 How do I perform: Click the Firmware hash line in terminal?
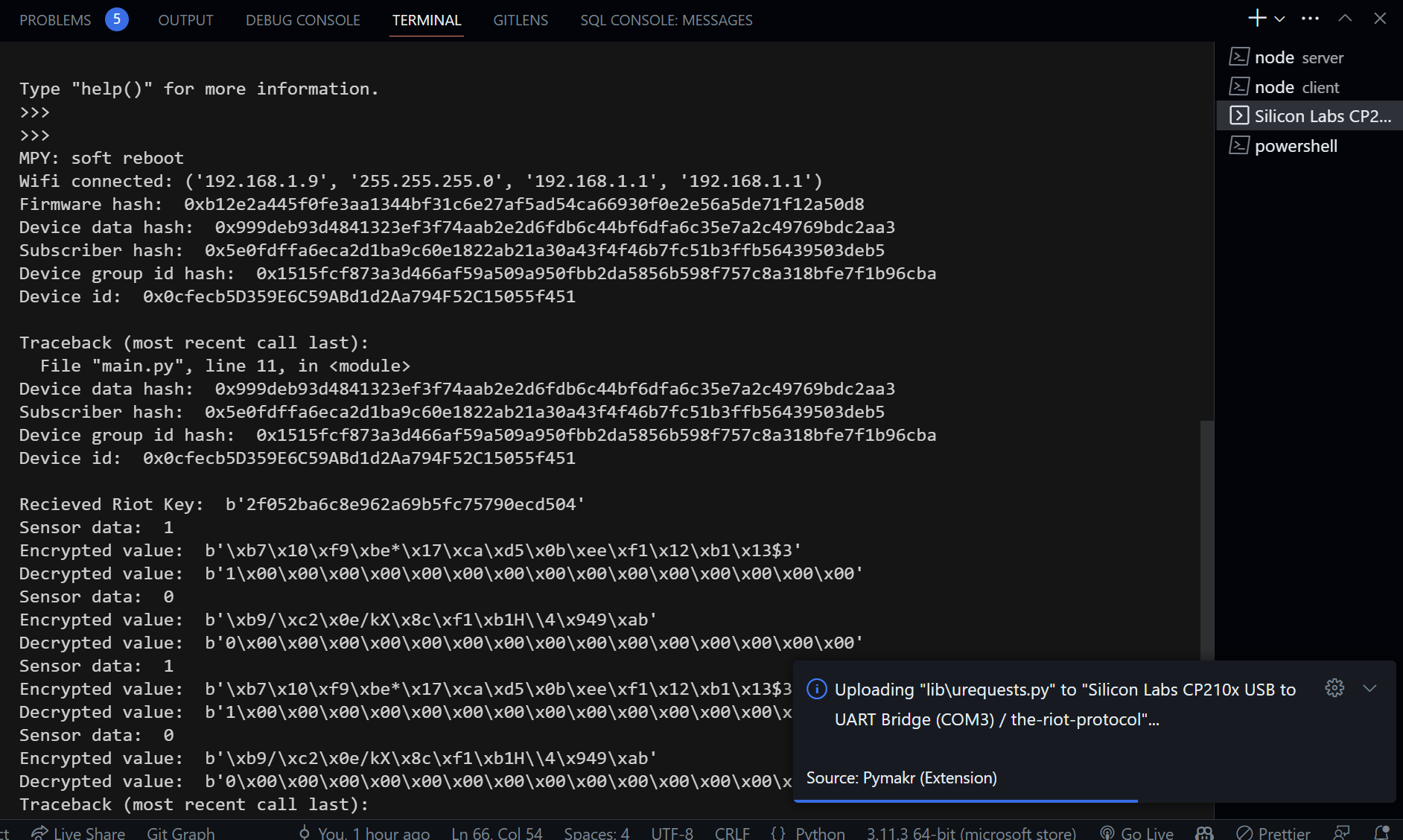pyautogui.click(x=442, y=204)
